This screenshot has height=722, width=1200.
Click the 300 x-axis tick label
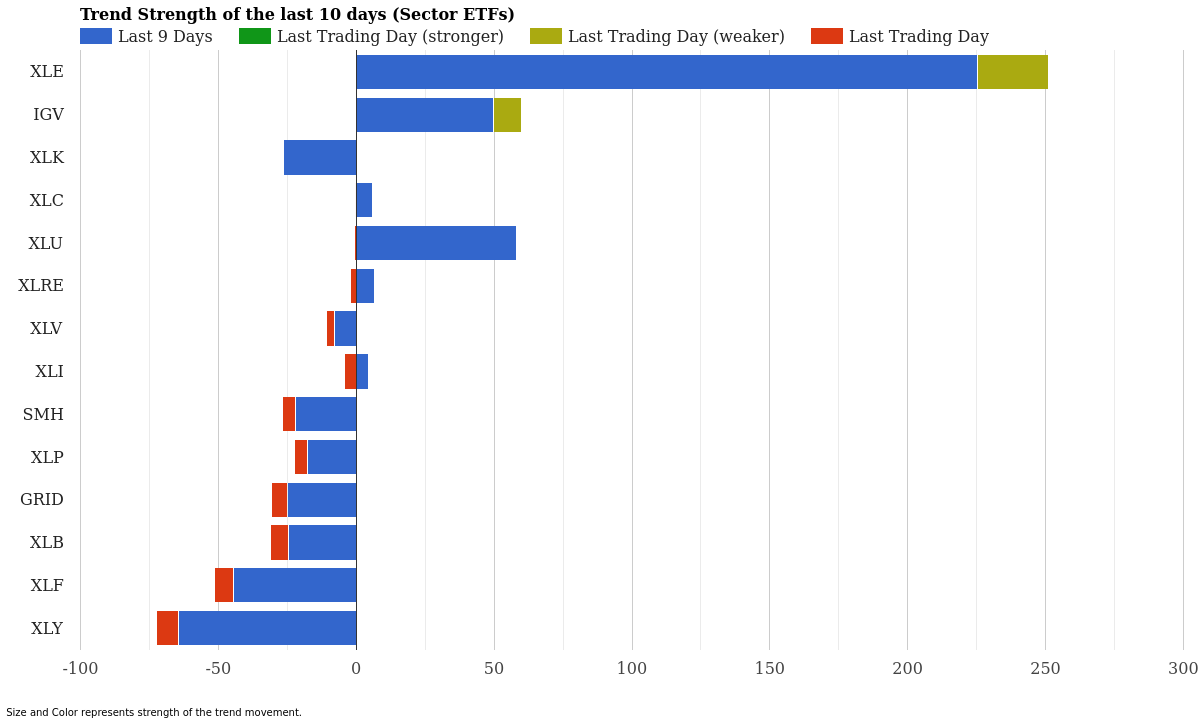[1183, 669]
